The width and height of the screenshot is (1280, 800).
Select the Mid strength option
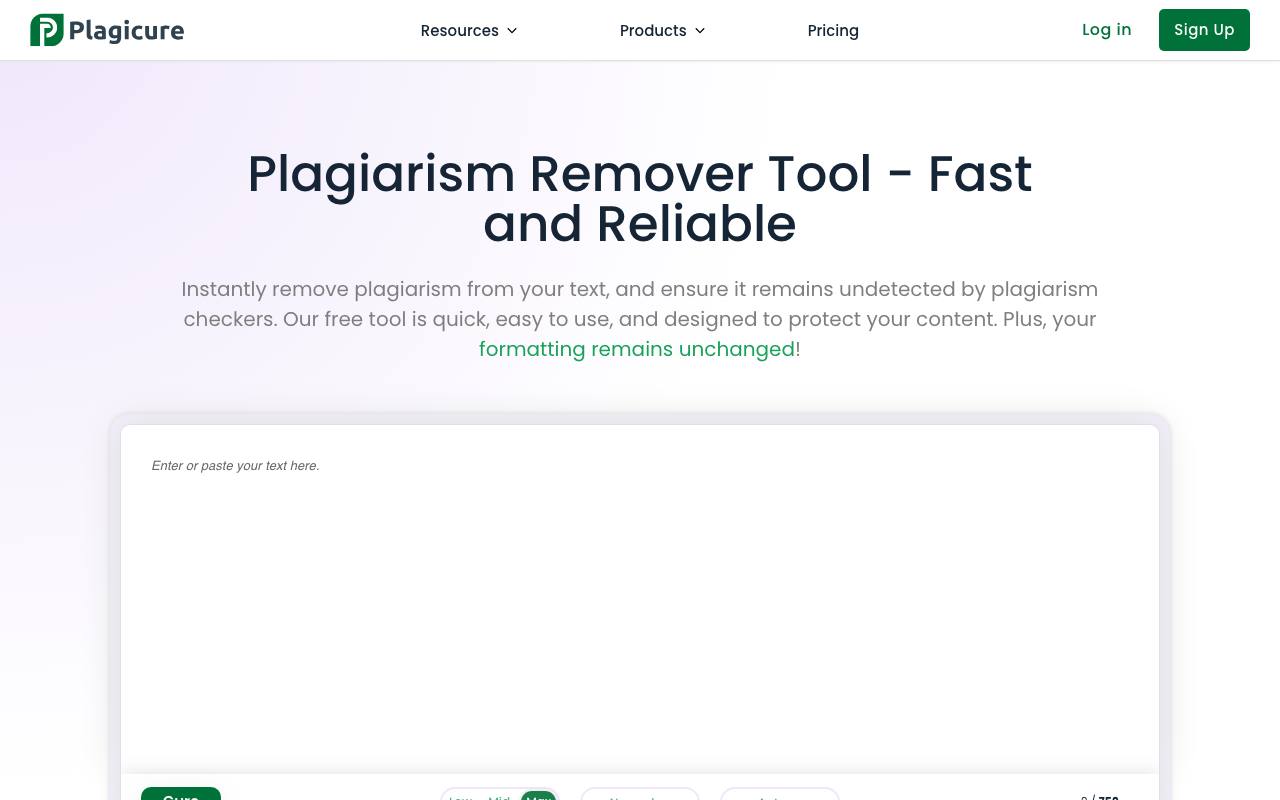pyautogui.click(x=499, y=796)
